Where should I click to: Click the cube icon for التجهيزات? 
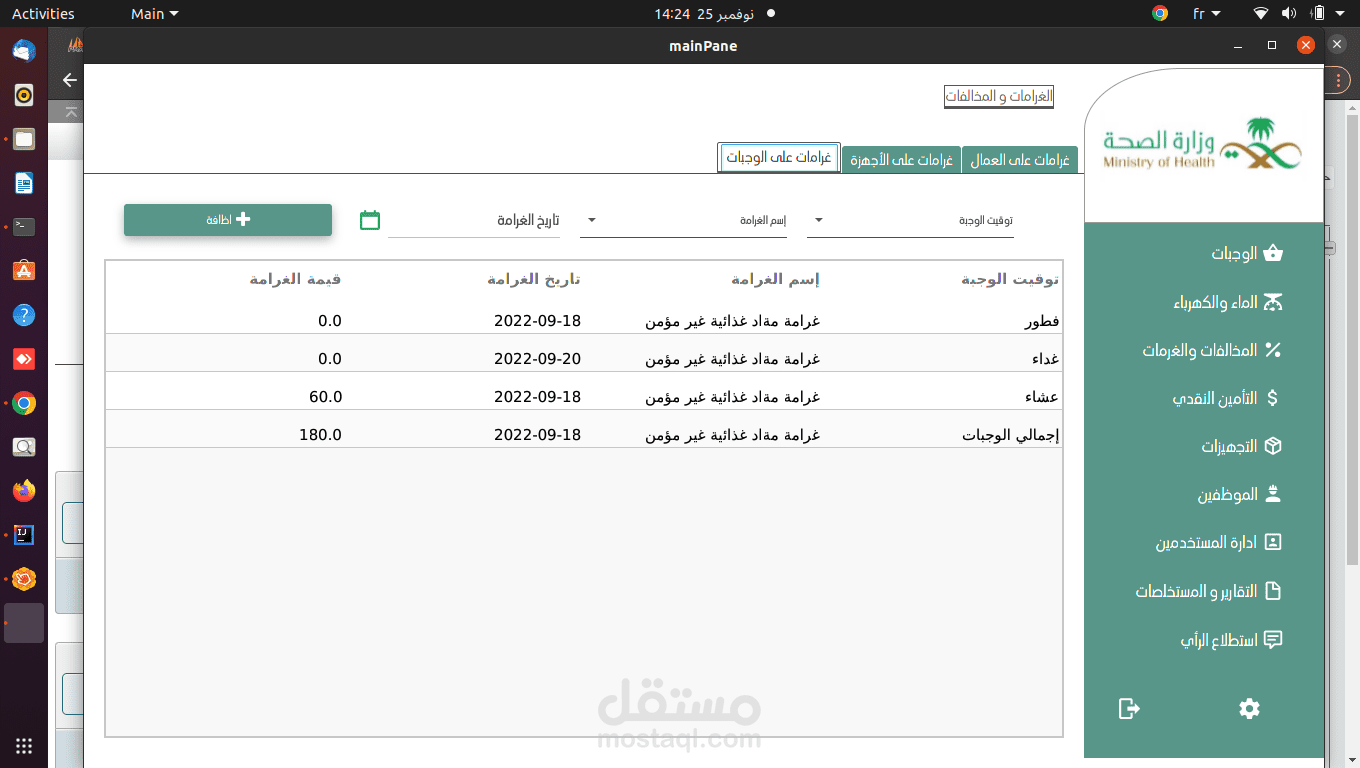click(x=1273, y=446)
